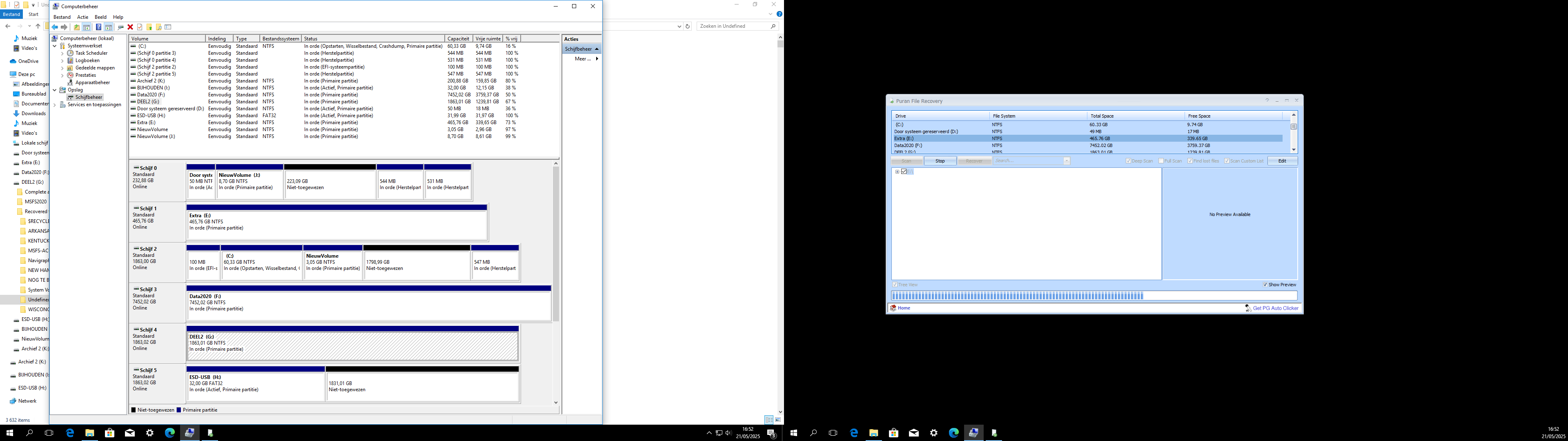The width and height of the screenshot is (1568, 441).
Task: Toggle the Show Preview checkbox
Action: click(x=1265, y=285)
